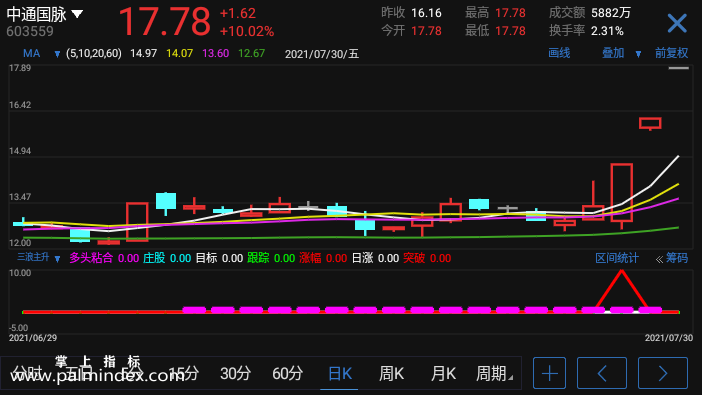Switch to the 日K daily chart tab
This screenshot has height=395, width=702.
coord(339,374)
